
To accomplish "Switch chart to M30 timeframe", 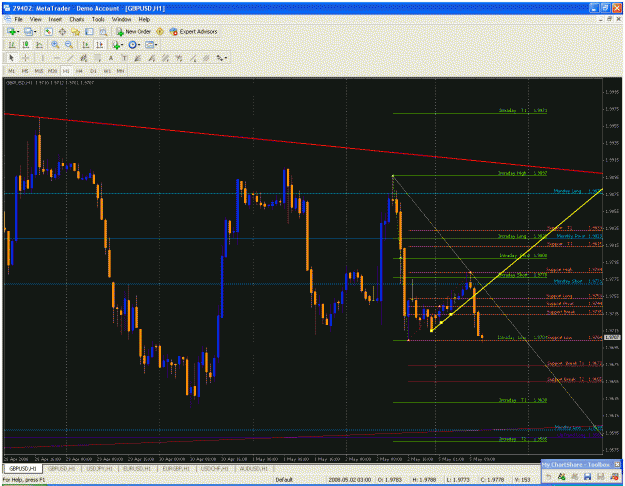I will point(53,71).
